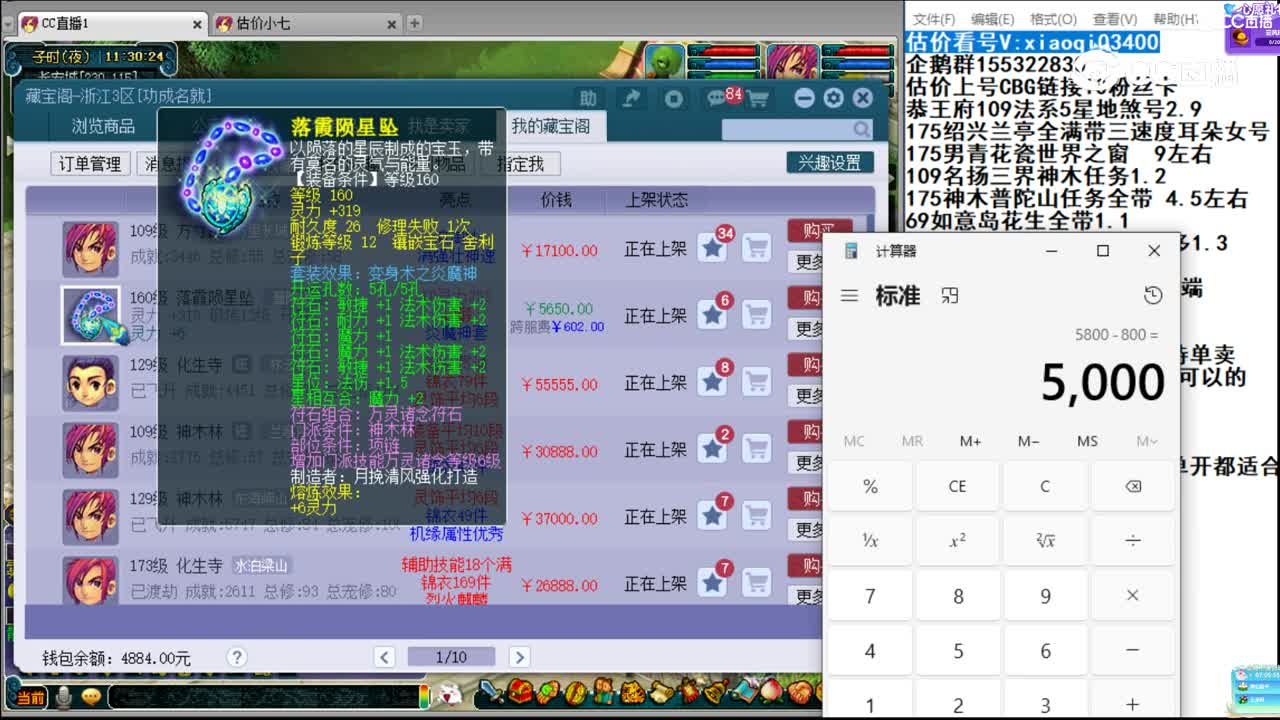
Task: Click calculator M+ memory button
Action: point(970,441)
